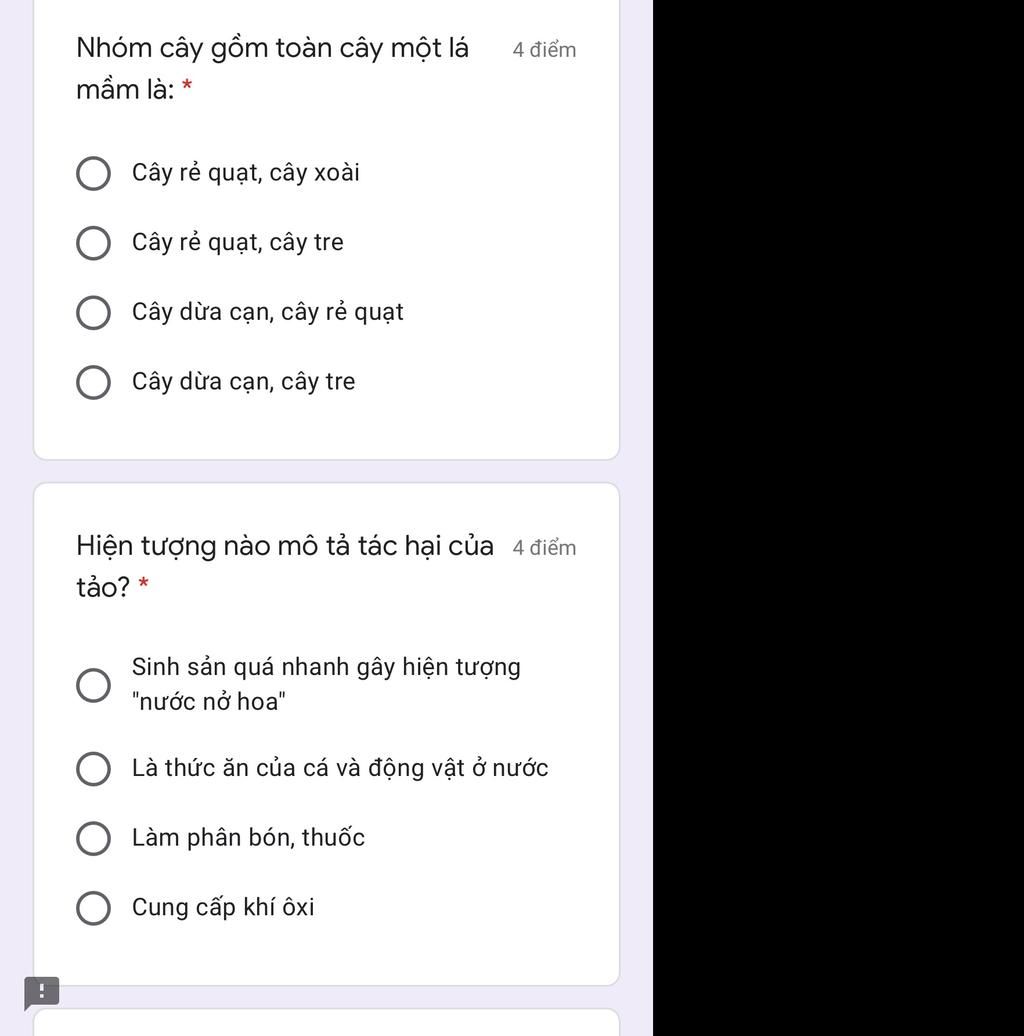Select the "Cây dừa cạn, cây tre" answer
Viewport: 1024px width, 1036px height.
pos(94,382)
